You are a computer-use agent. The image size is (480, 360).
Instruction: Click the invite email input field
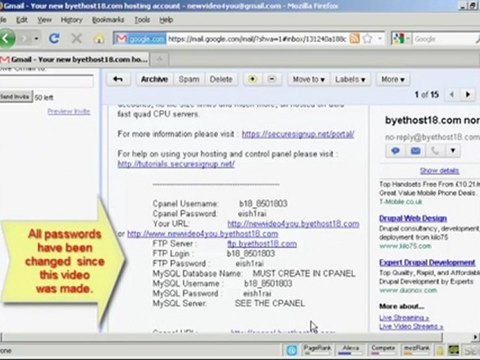46,81
